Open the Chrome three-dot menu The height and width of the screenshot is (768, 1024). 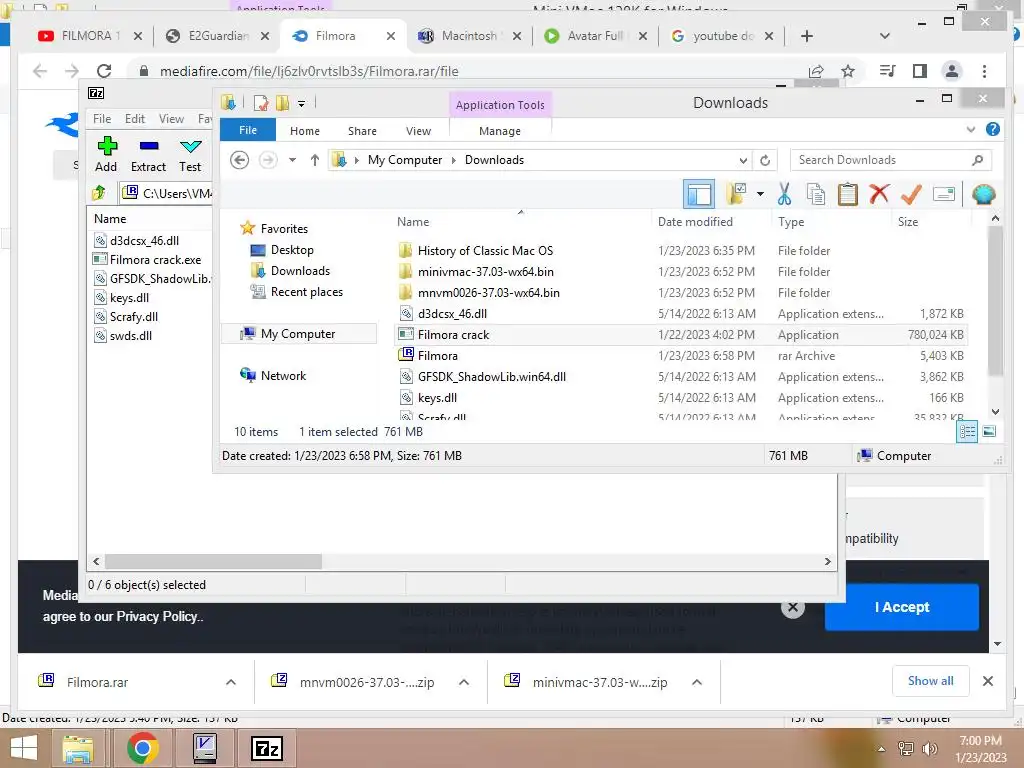984,71
